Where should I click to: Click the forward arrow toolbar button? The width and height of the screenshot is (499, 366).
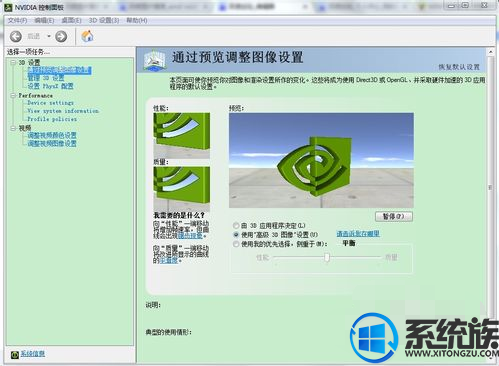pos(61,36)
